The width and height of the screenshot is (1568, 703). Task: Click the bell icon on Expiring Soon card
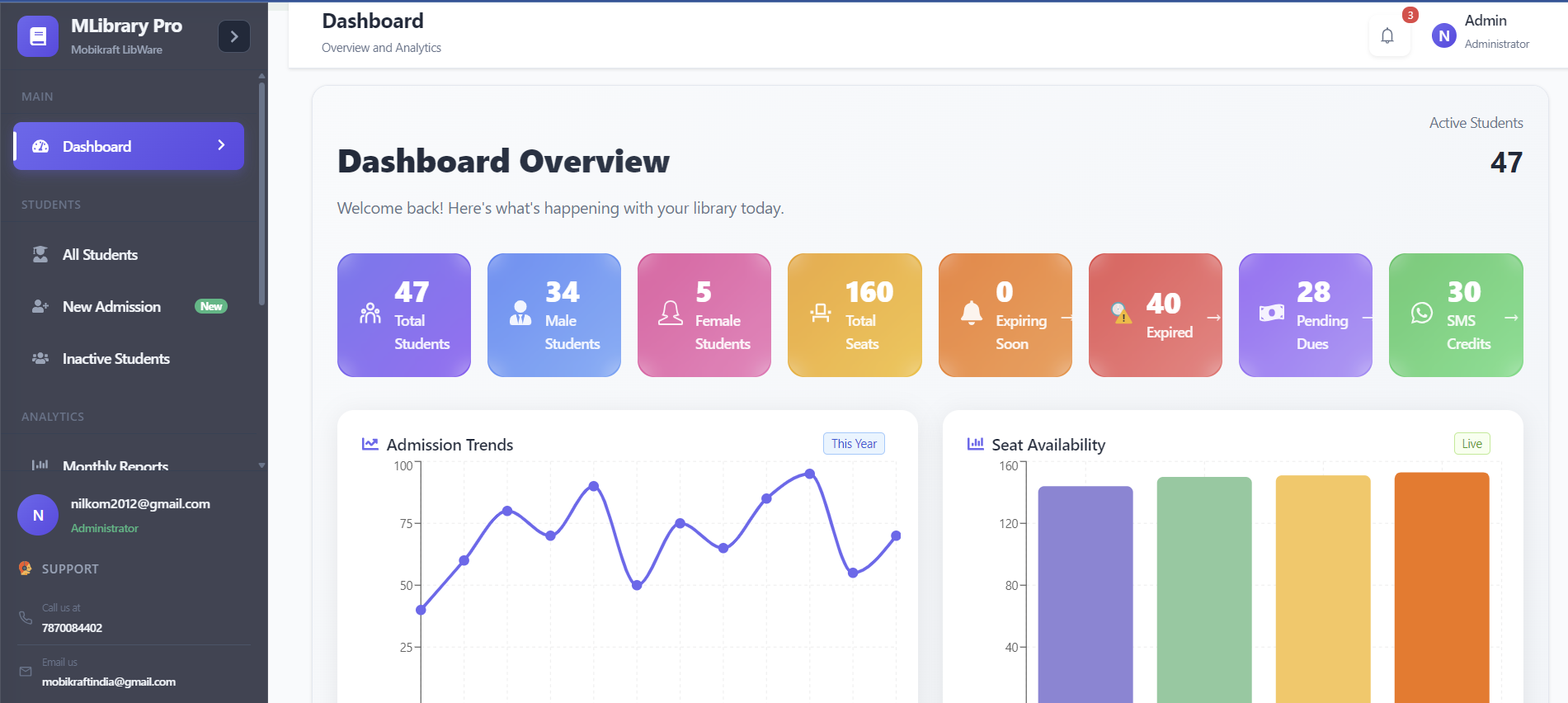(972, 313)
